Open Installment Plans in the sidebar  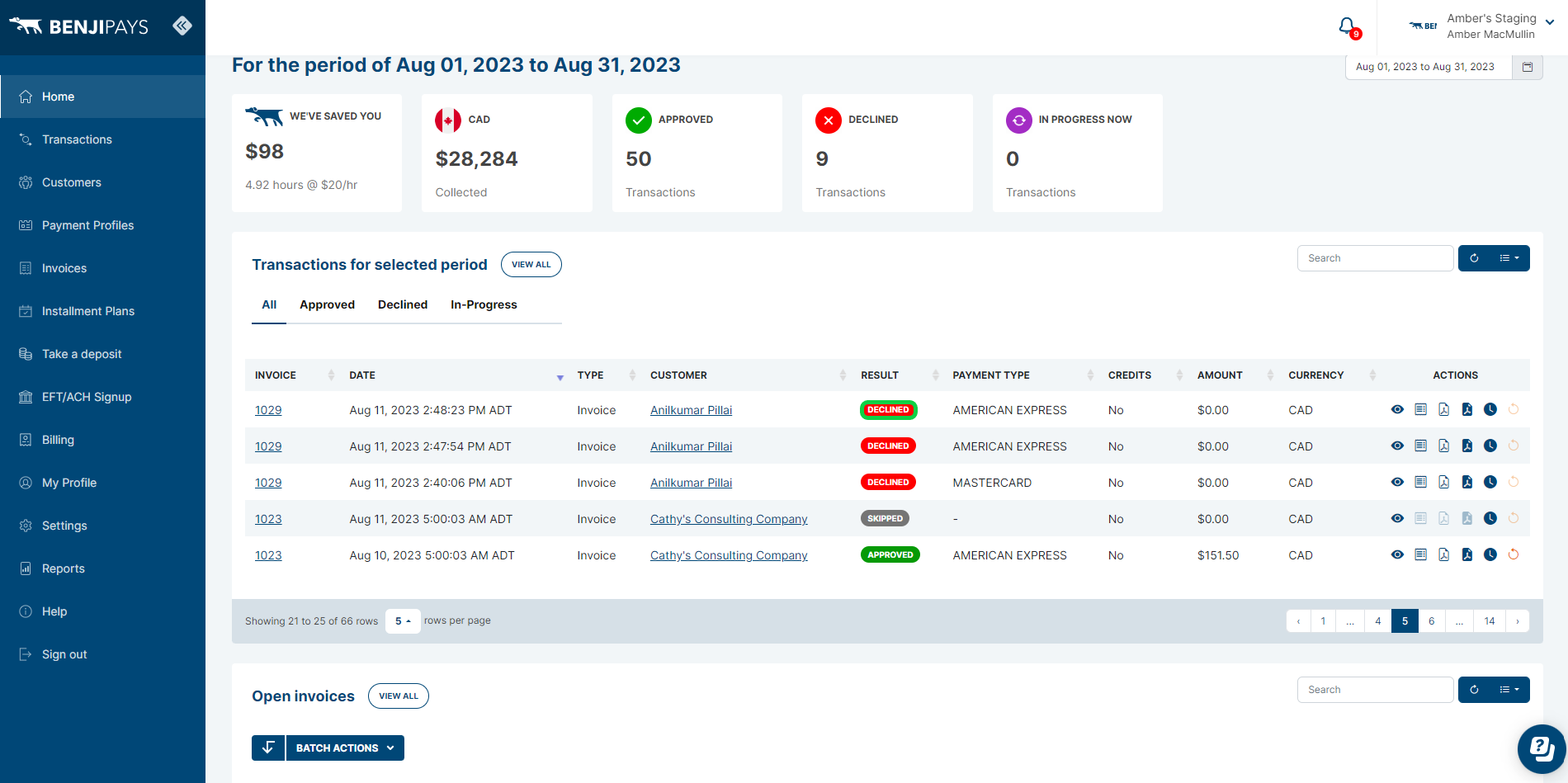click(x=88, y=311)
